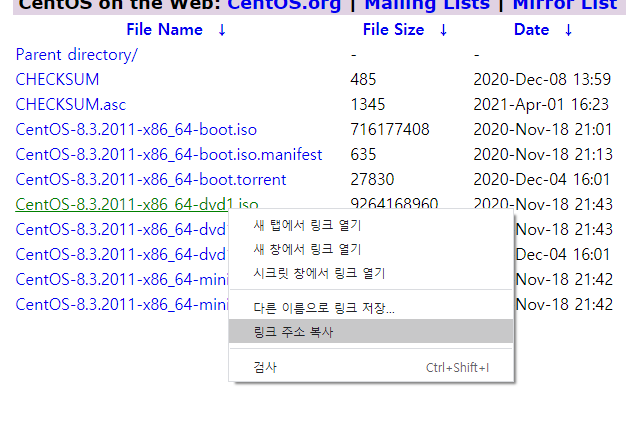Sort by Date column header
626x436 pixels.
click(x=531, y=30)
